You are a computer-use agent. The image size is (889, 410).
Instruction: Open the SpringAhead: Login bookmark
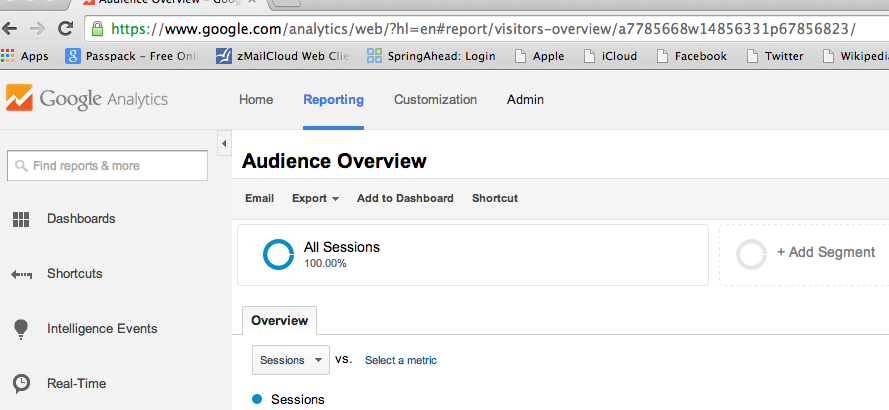coord(431,56)
